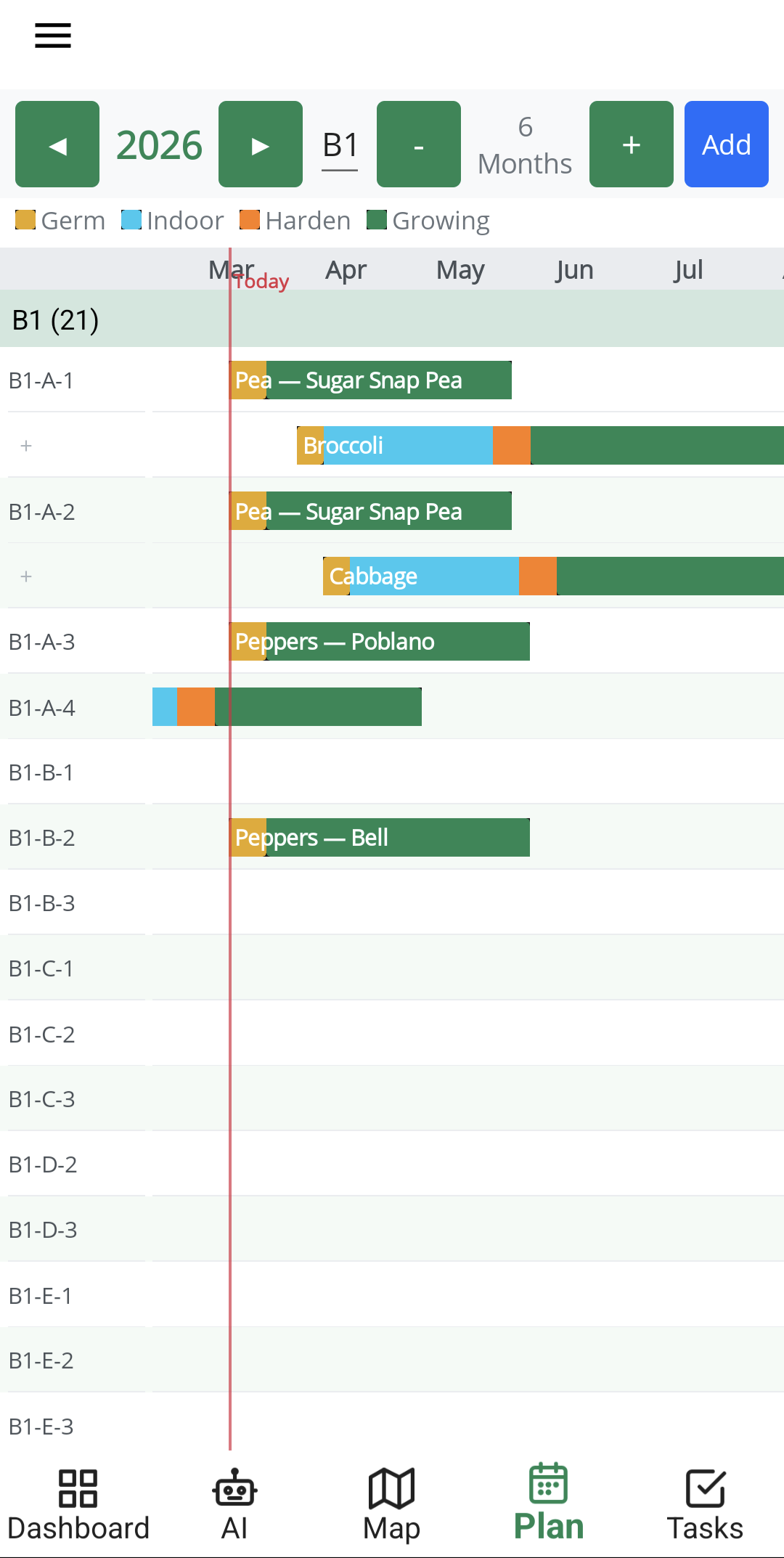Open the hamburger navigation menu
The image size is (784, 1558).
click(x=52, y=35)
